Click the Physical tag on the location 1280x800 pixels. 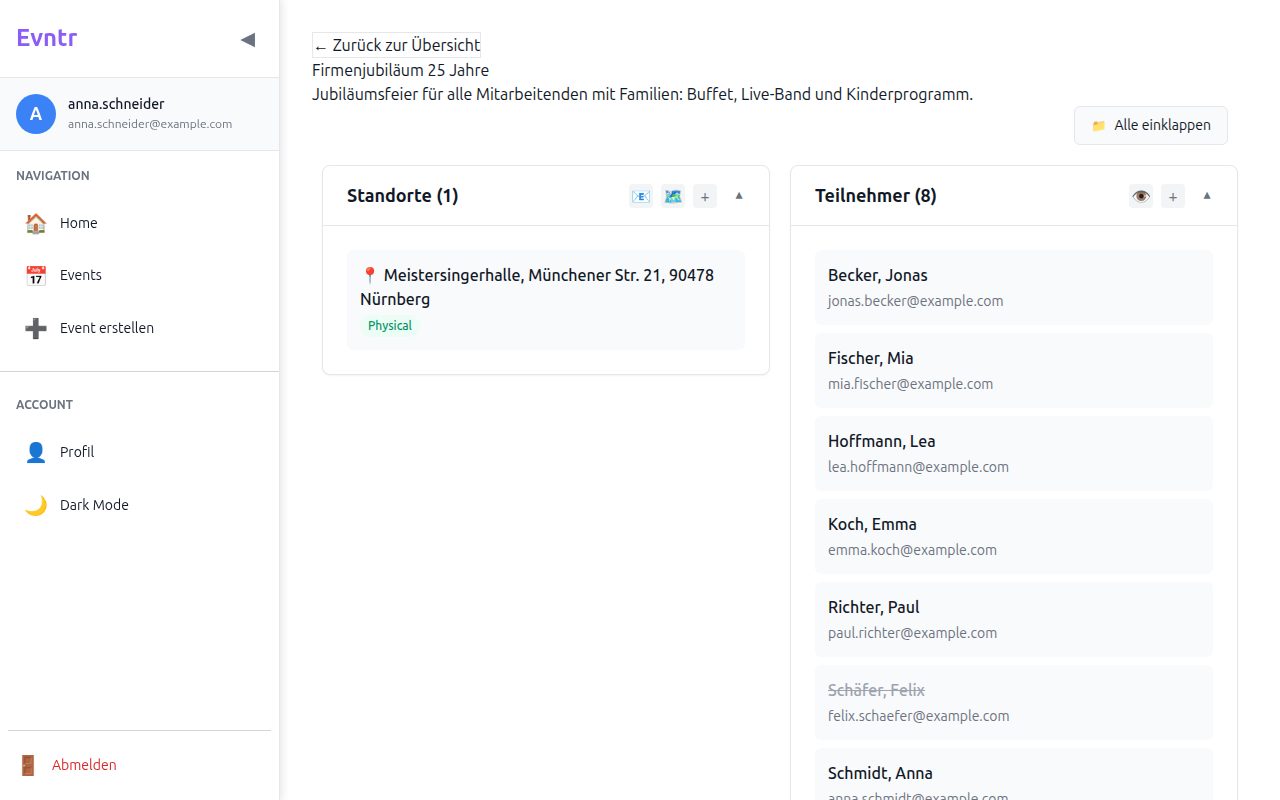(x=390, y=325)
